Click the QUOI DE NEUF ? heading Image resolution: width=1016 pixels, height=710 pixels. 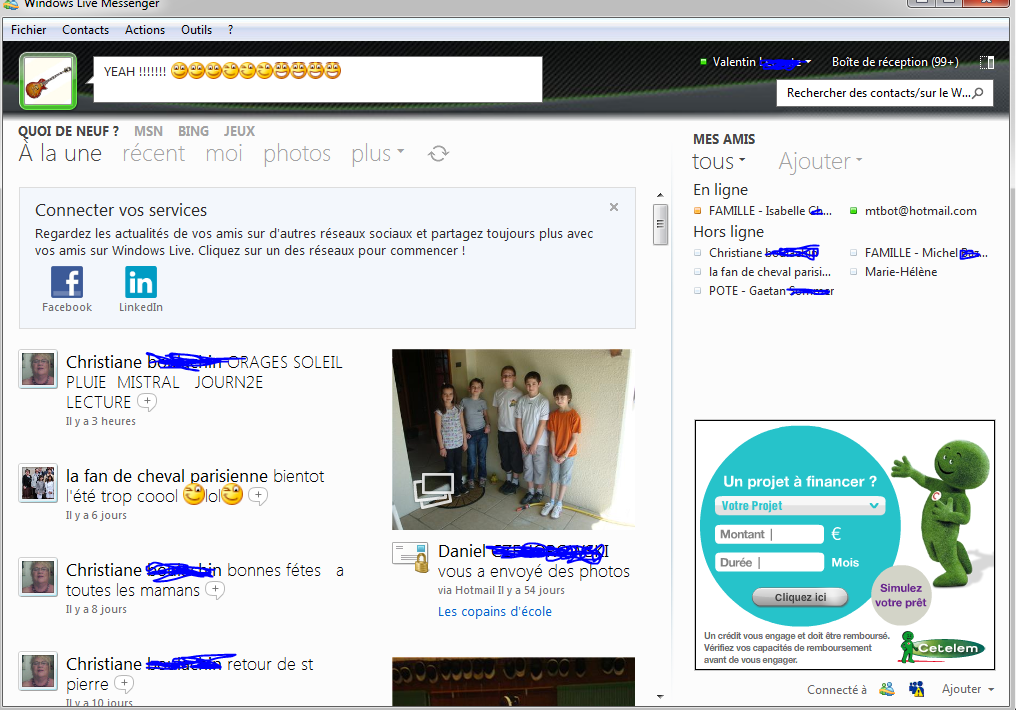pyautogui.click(x=69, y=132)
